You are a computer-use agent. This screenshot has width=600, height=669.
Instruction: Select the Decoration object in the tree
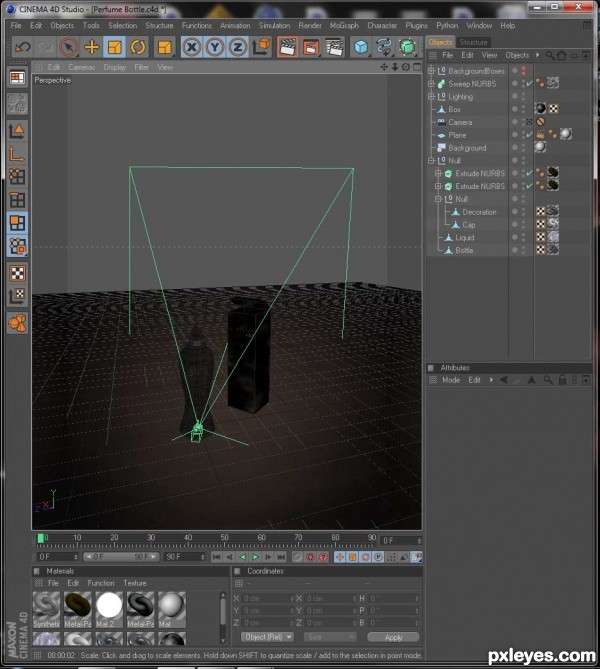tap(479, 212)
